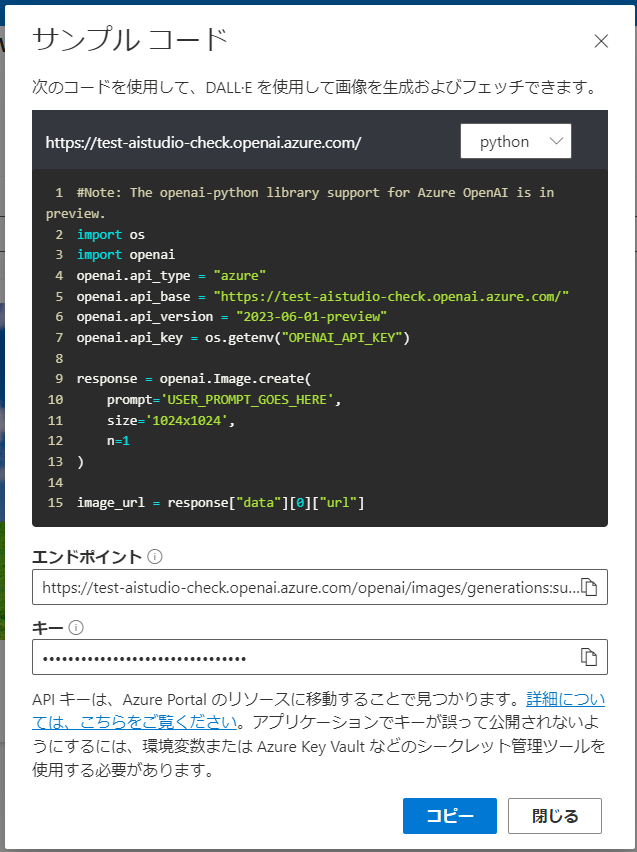Click the "OPENAI_API_KEY" string in line 7

[x=342, y=338]
